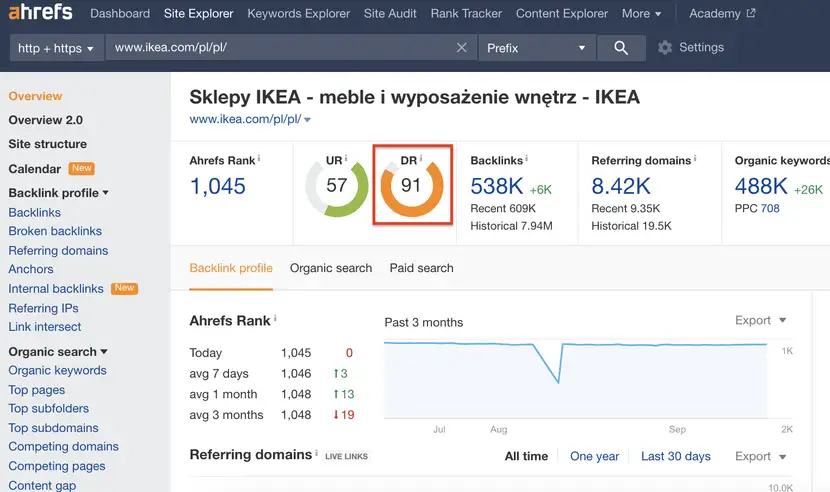
Task: Open Site Audit
Action: [x=390, y=13]
